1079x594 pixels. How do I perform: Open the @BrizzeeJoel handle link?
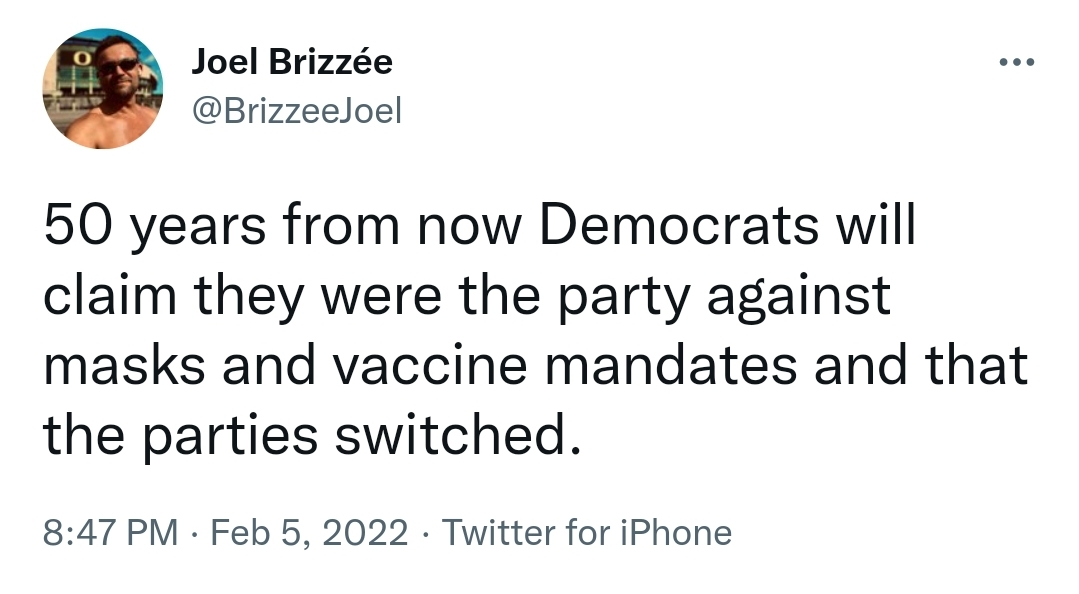coord(297,111)
